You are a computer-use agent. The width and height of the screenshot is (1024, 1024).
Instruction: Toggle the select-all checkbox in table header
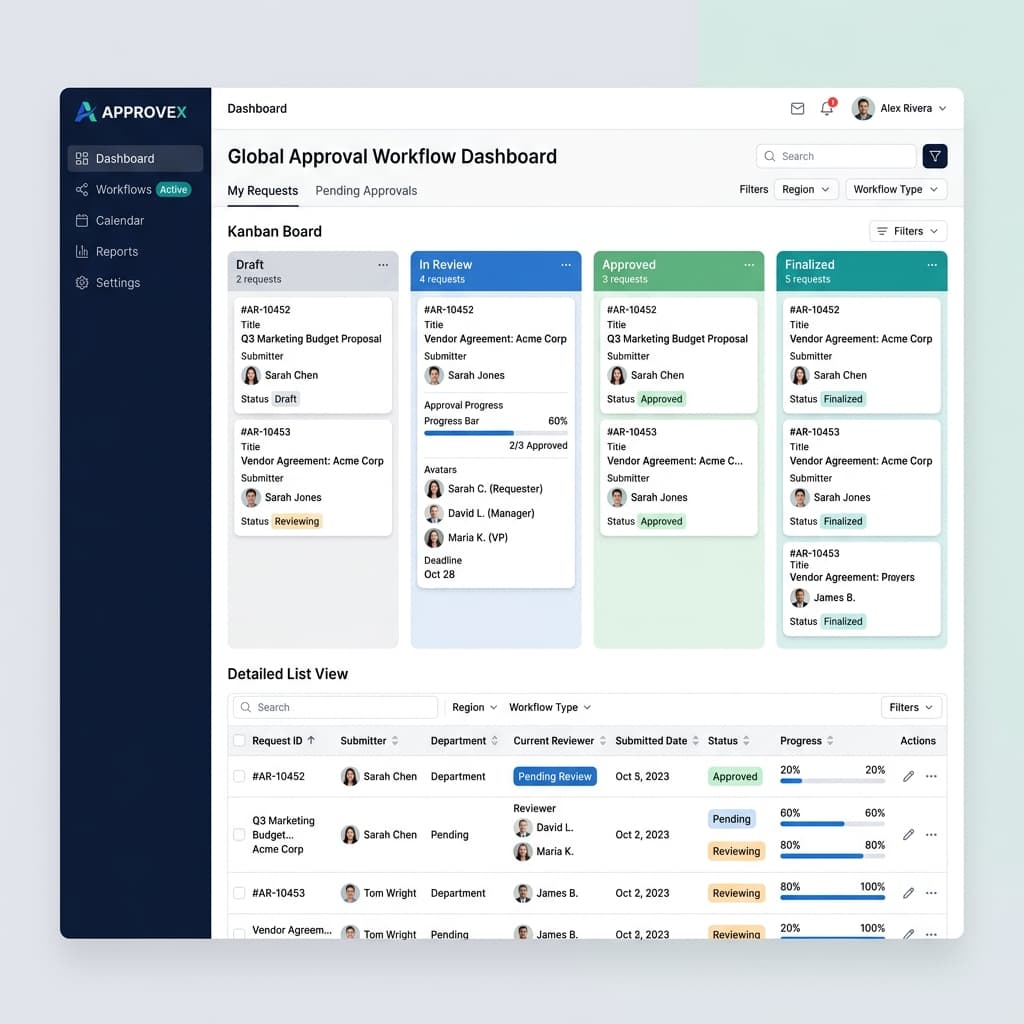[239, 741]
